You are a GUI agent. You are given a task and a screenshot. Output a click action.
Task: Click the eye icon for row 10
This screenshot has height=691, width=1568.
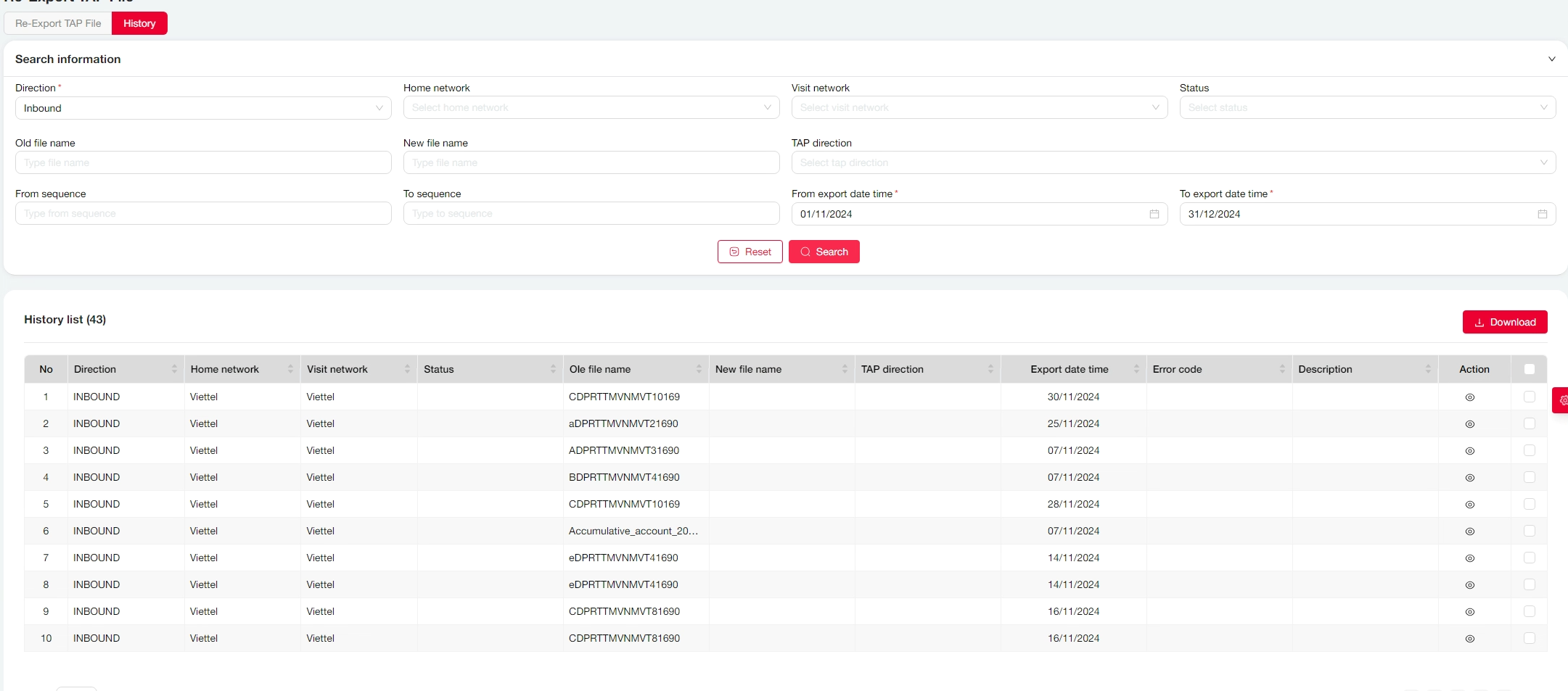(1469, 639)
